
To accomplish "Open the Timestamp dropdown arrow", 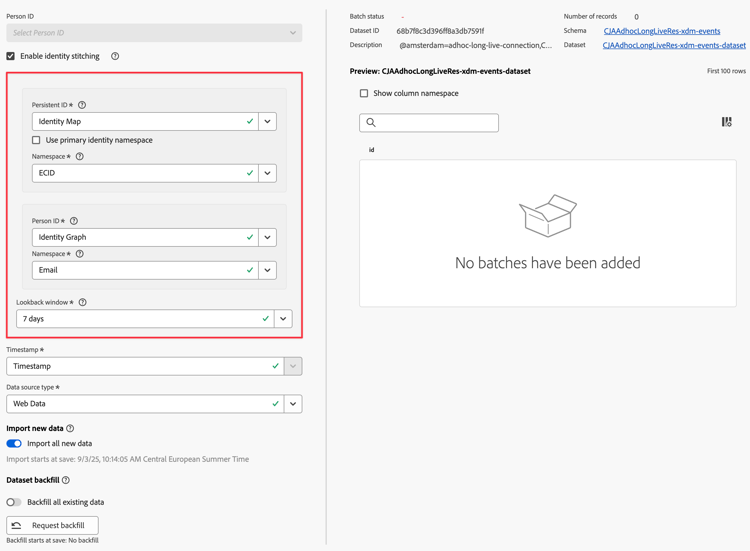I will click(293, 366).
